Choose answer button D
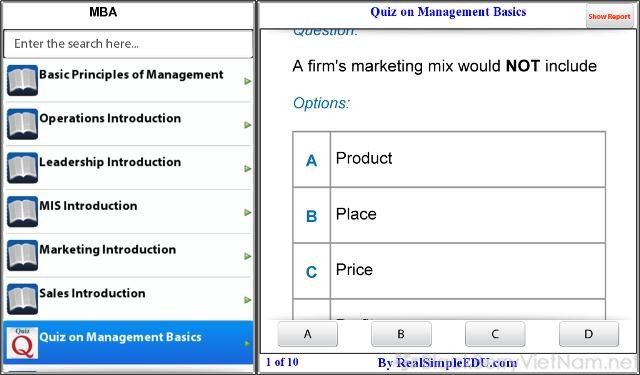 pos(589,334)
